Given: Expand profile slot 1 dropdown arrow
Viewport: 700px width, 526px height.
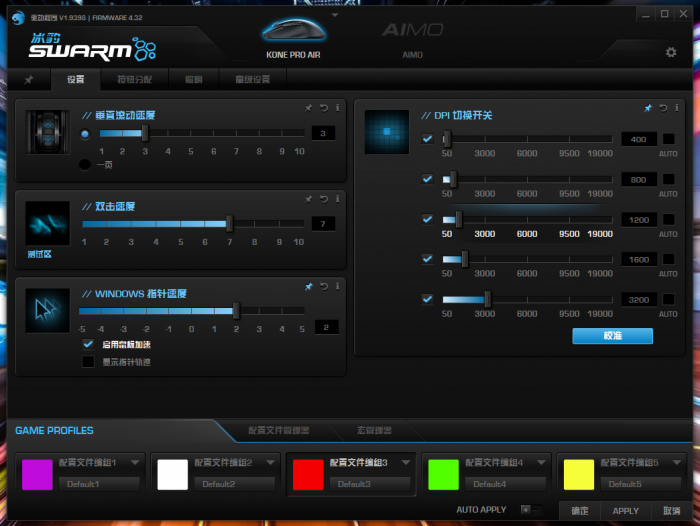Looking at the screenshot, I should (136, 463).
